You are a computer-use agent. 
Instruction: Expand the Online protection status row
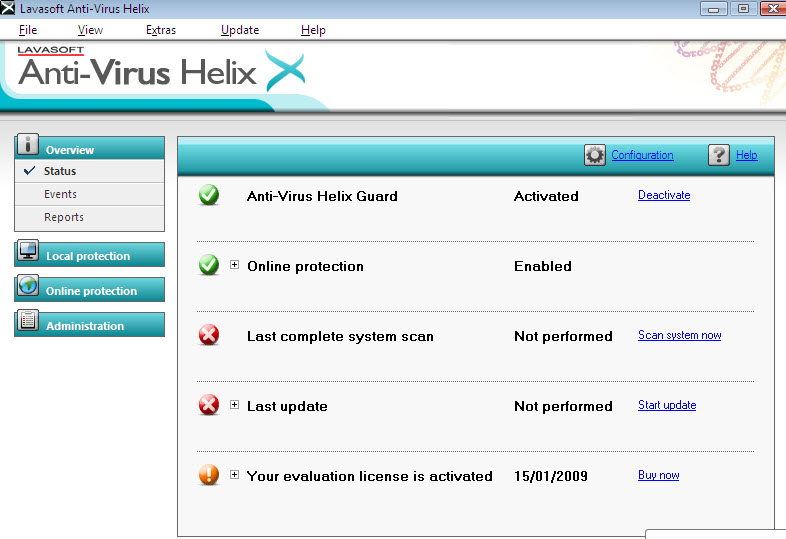pyautogui.click(x=234, y=265)
